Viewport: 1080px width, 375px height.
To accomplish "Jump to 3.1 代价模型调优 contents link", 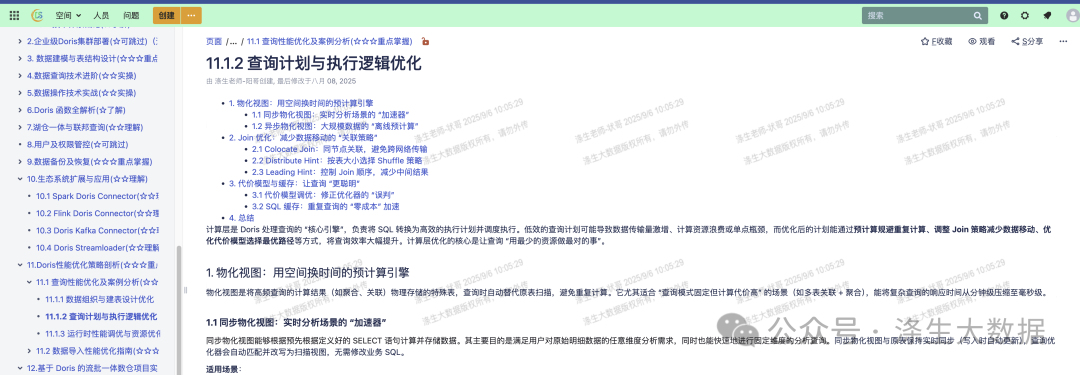I will (325, 195).
